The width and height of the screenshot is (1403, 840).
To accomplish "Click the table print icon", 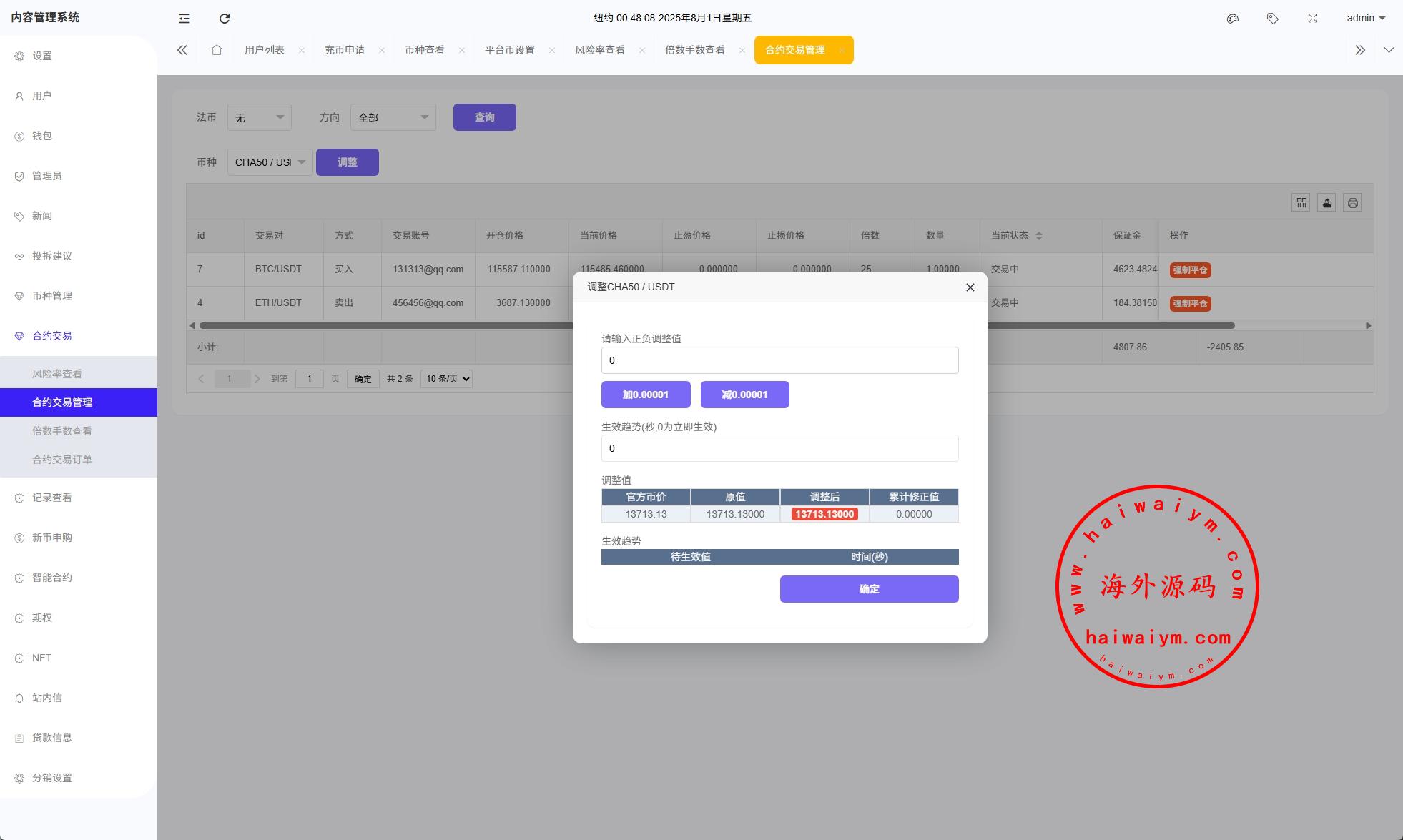I will [x=1352, y=203].
